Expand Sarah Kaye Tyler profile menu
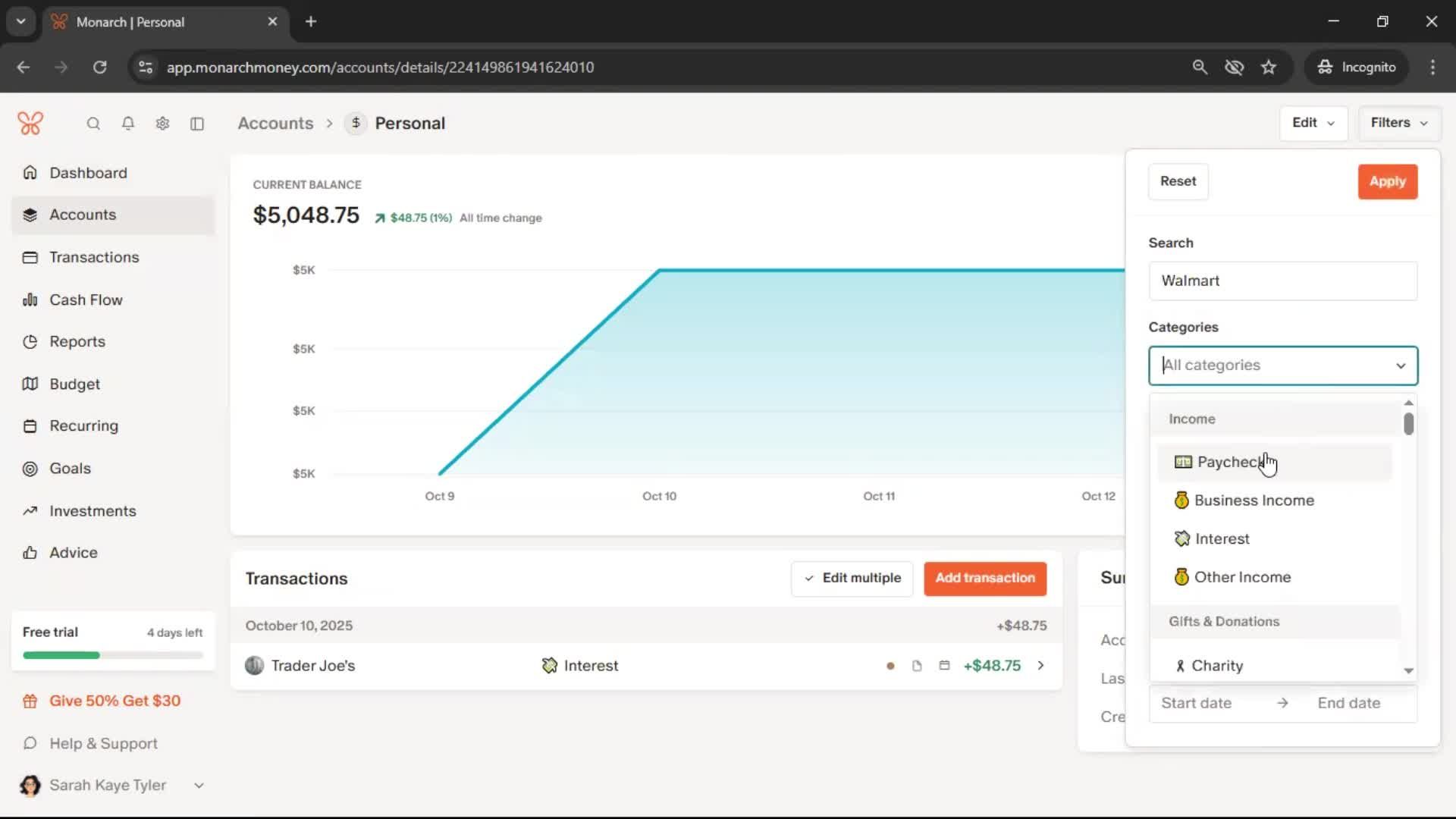Image resolution: width=1456 pixels, height=819 pixels. [199, 786]
